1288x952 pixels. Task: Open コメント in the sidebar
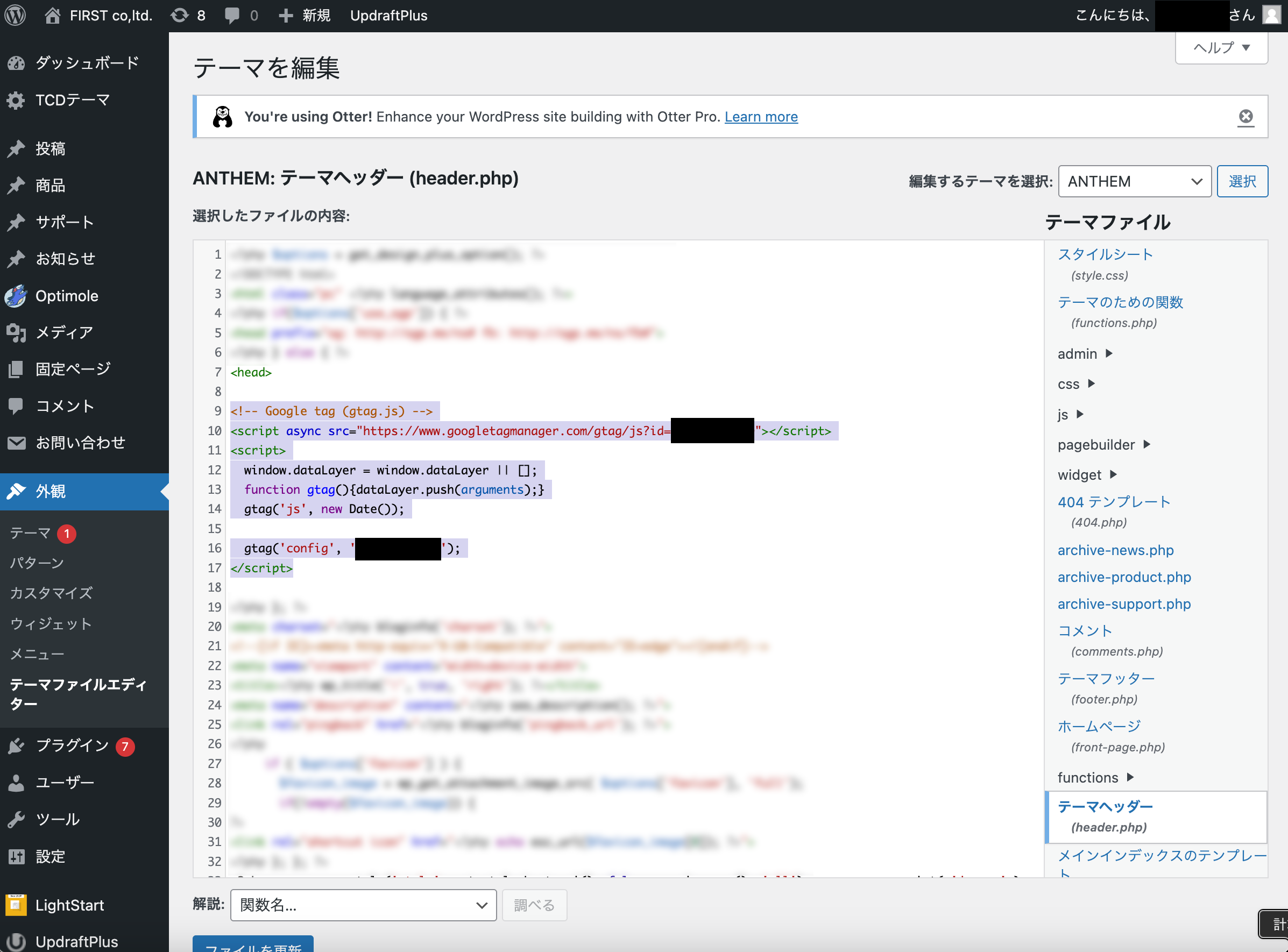(84, 406)
